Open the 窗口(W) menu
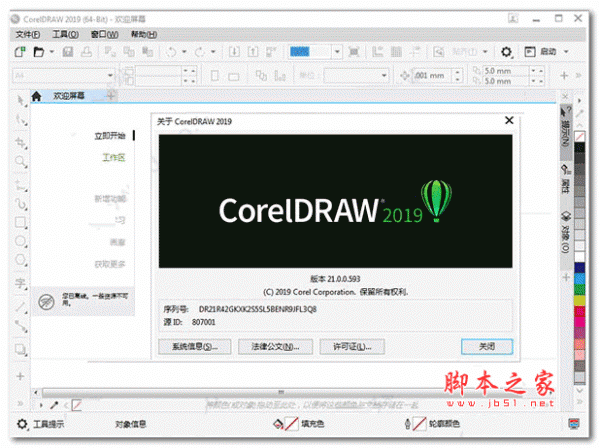The height and width of the screenshot is (448, 600). [x=104, y=34]
